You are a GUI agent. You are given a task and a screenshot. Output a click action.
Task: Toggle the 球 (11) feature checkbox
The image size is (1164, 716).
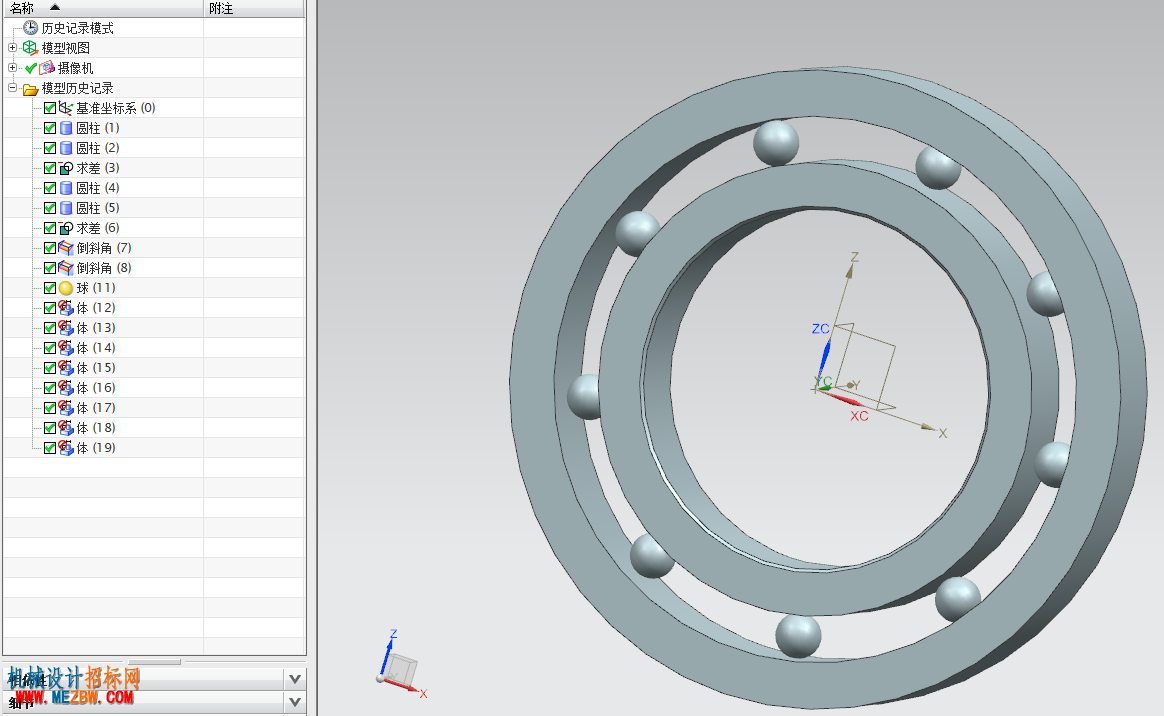coord(50,288)
